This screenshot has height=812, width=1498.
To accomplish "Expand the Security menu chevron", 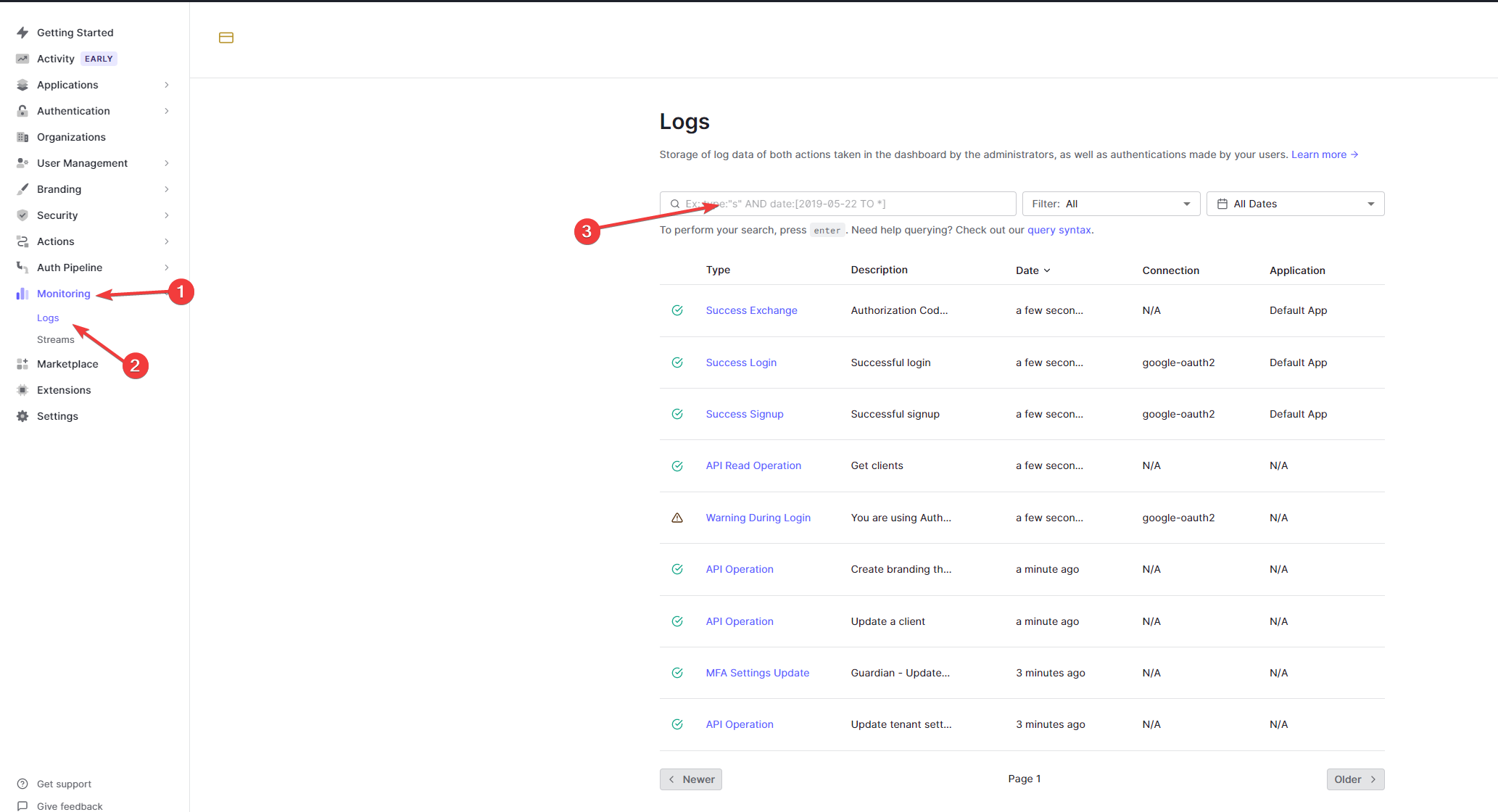I will [167, 215].
